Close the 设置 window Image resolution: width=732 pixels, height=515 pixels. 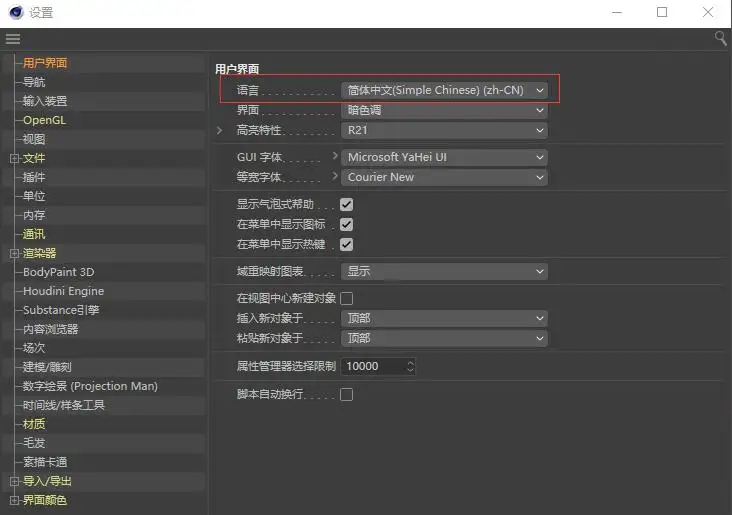click(x=708, y=12)
